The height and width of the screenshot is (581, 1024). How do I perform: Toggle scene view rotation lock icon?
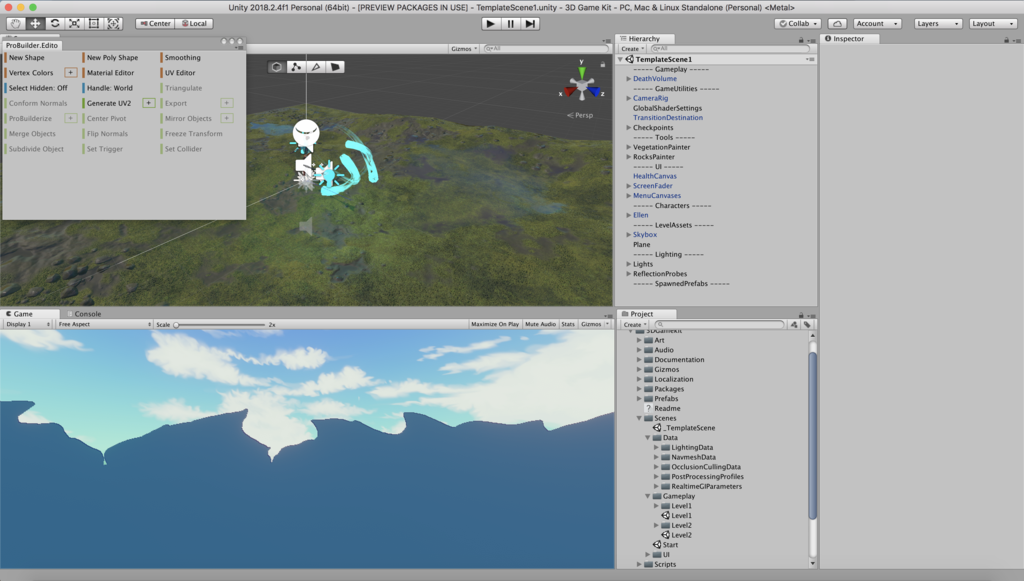pyautogui.click(x=603, y=65)
